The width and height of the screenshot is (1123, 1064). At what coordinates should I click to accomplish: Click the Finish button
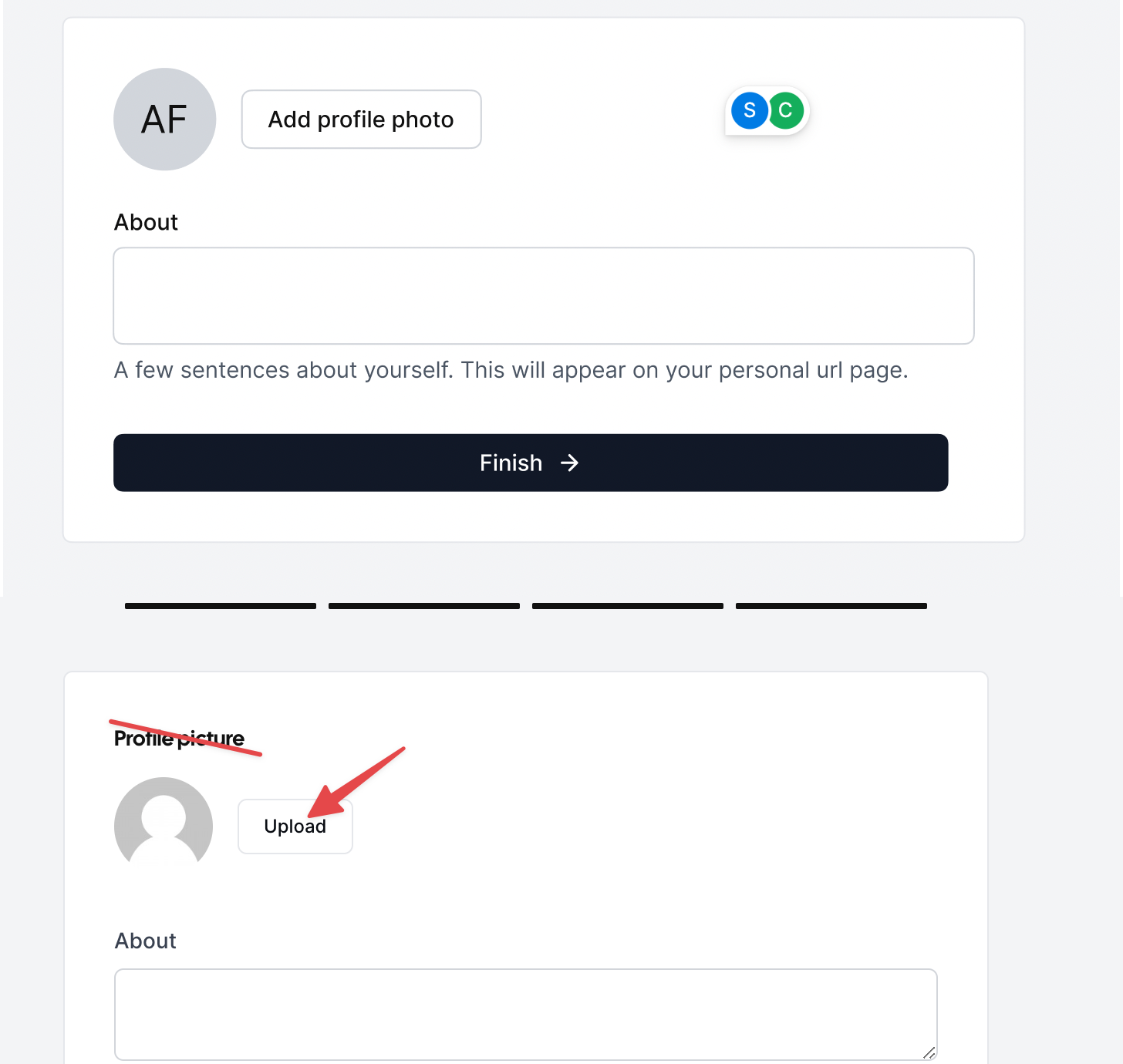pos(530,463)
